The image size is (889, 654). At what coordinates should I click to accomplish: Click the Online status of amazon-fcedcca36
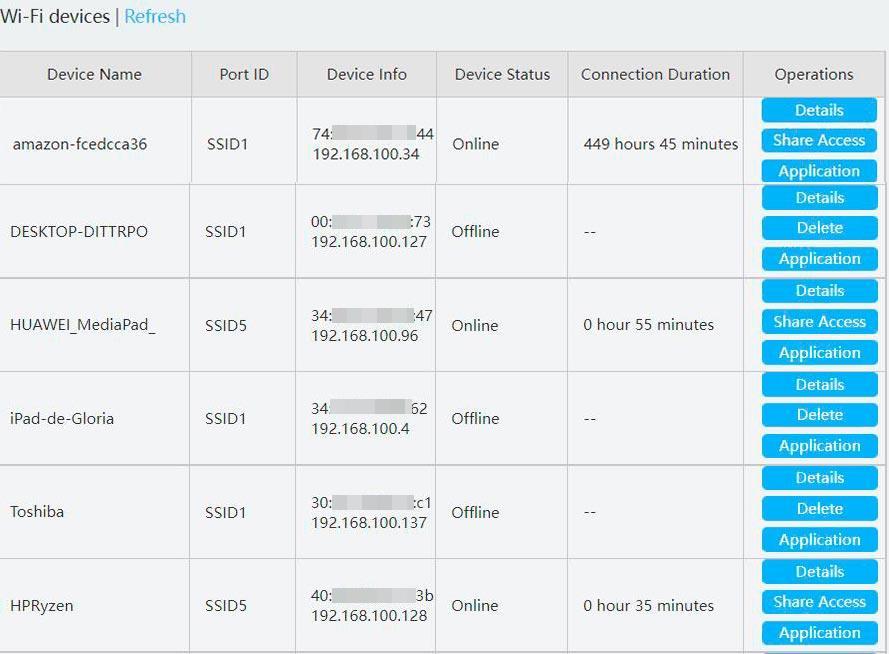[x=476, y=144]
